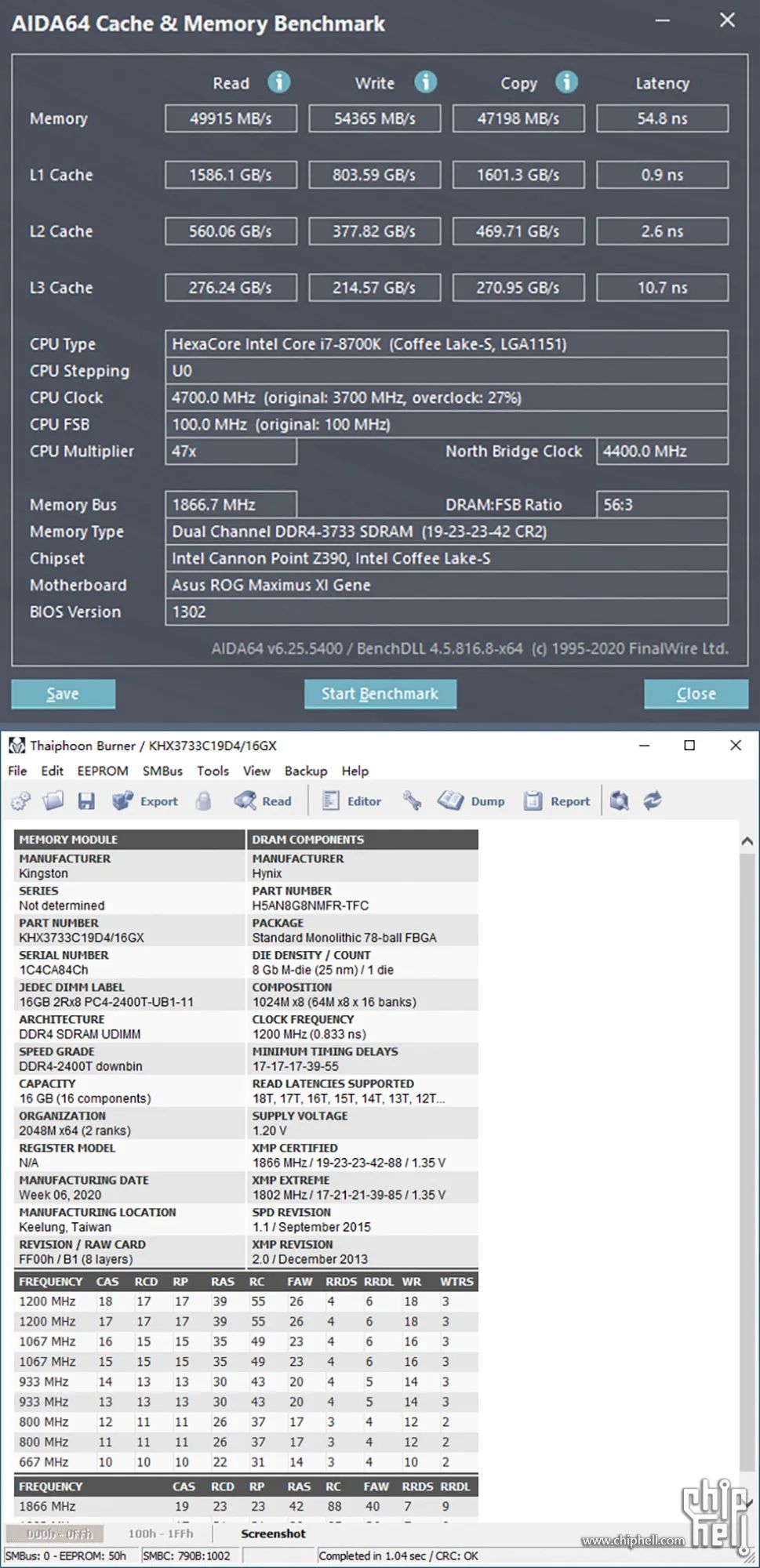Click the Dump toolbar button
The image size is (760, 1568).
(471, 800)
